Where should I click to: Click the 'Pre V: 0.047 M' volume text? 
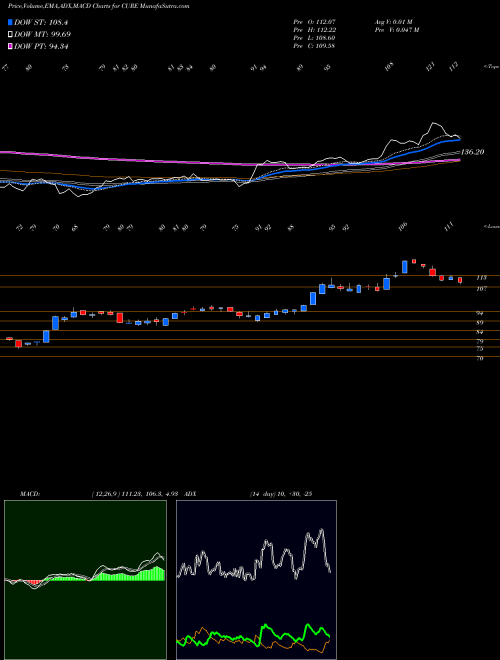pos(397,30)
